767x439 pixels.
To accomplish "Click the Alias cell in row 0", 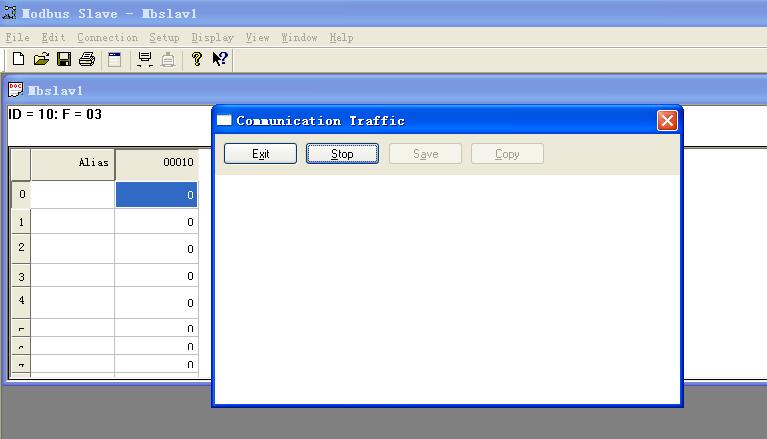I will pyautogui.click(x=73, y=195).
